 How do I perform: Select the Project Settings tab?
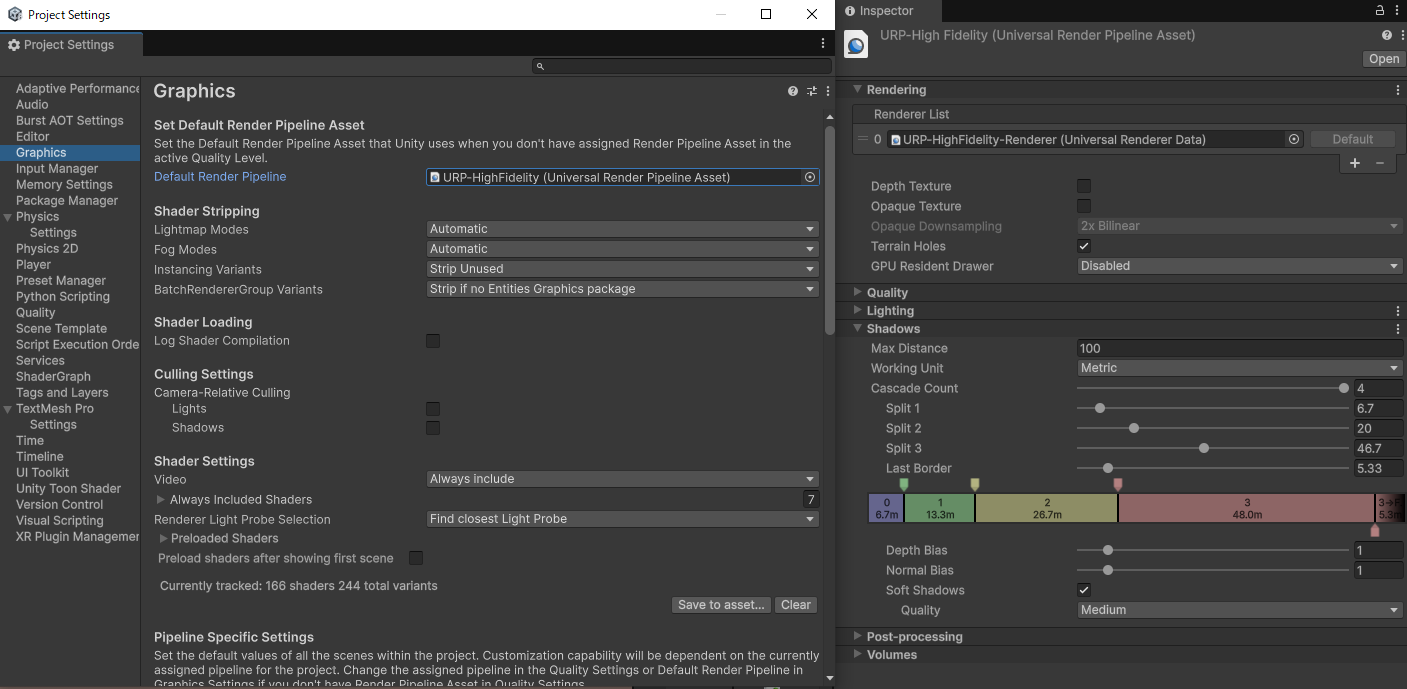[71, 45]
